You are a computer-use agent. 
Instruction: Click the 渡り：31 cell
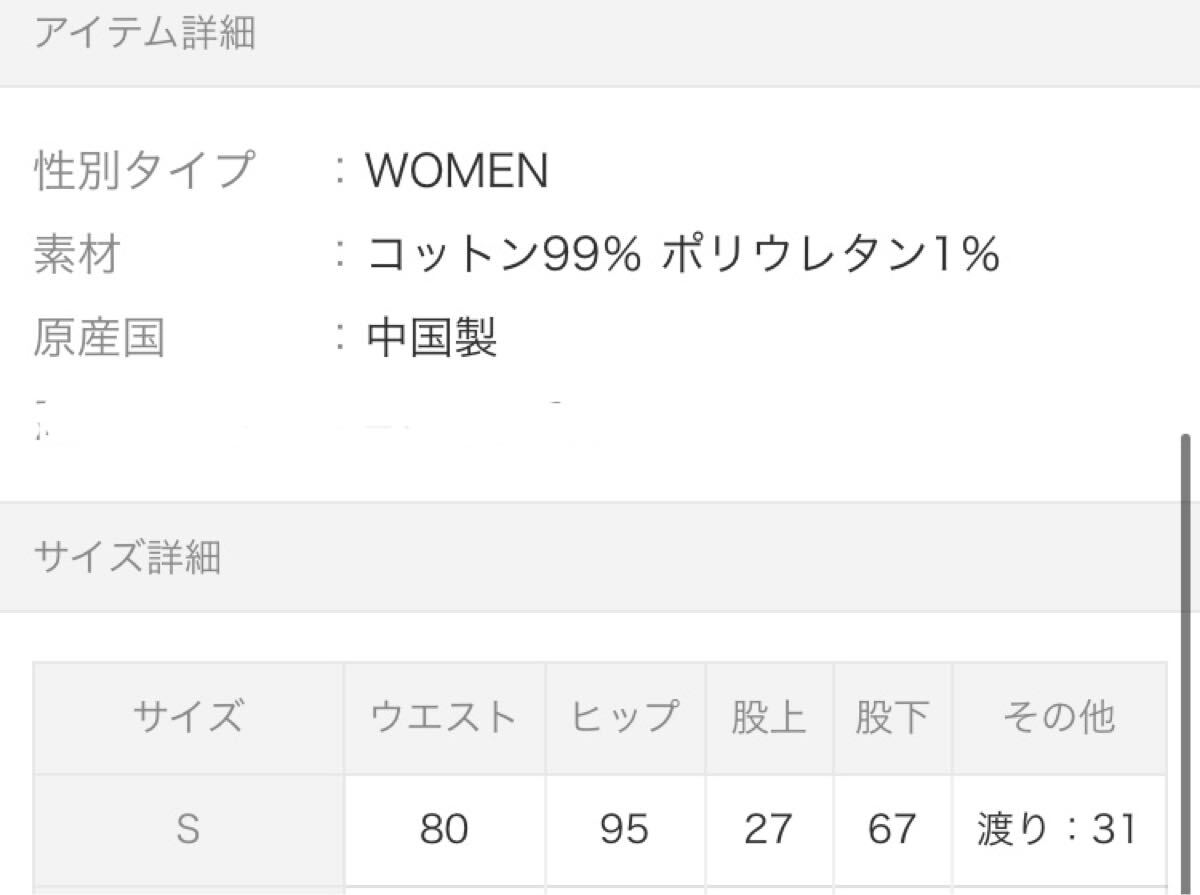coord(1058,829)
